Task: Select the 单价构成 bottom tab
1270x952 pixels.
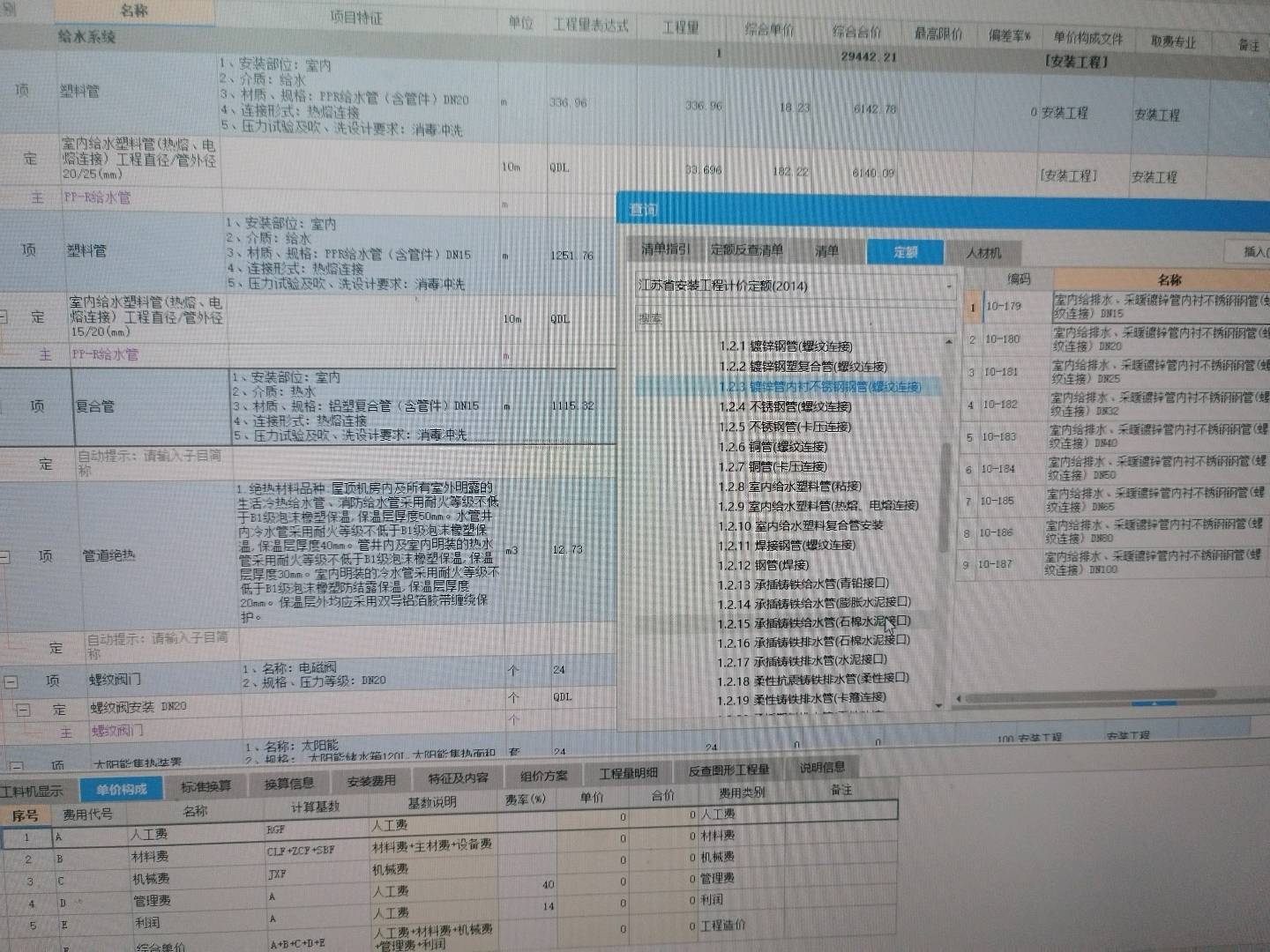Action: [122, 789]
